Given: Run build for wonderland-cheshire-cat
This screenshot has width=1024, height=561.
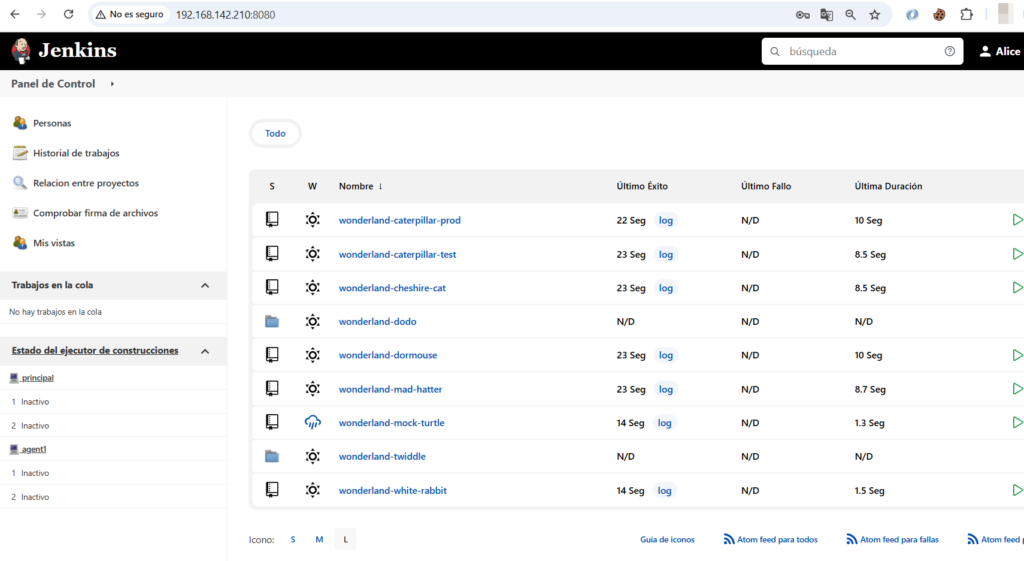Looking at the screenshot, I should [1017, 287].
